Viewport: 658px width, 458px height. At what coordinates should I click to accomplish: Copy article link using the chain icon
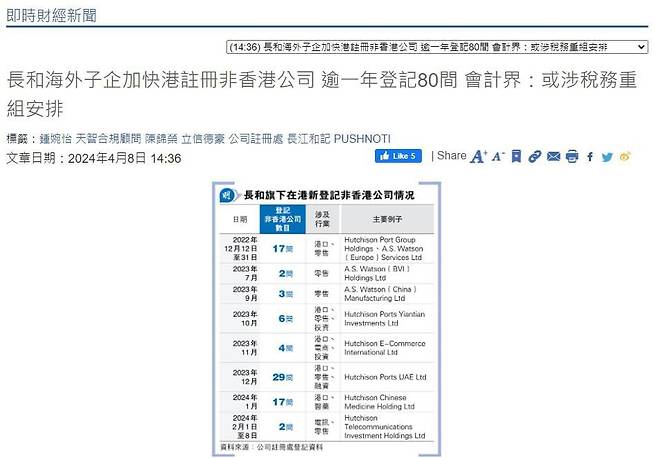click(535, 157)
